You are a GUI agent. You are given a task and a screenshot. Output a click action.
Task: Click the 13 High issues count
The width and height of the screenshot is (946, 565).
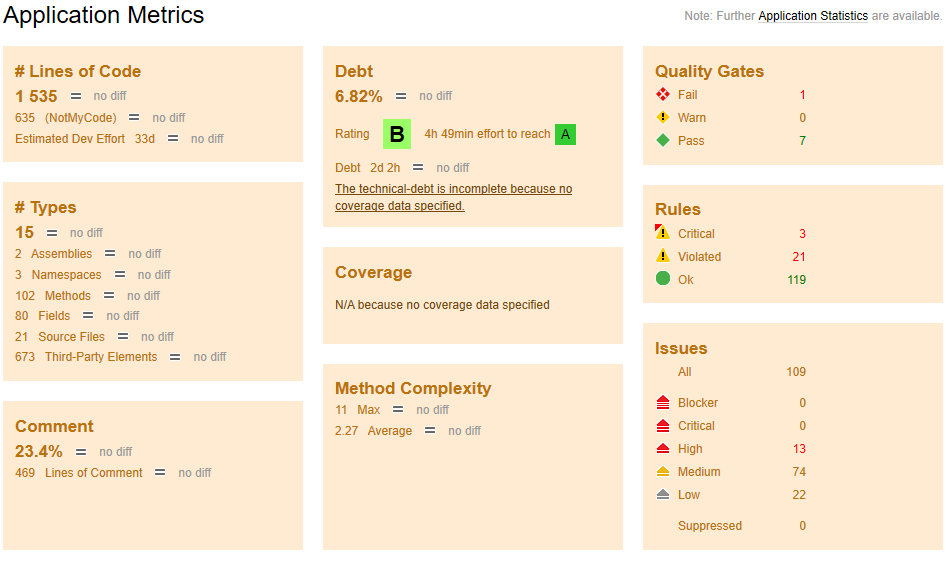798,449
